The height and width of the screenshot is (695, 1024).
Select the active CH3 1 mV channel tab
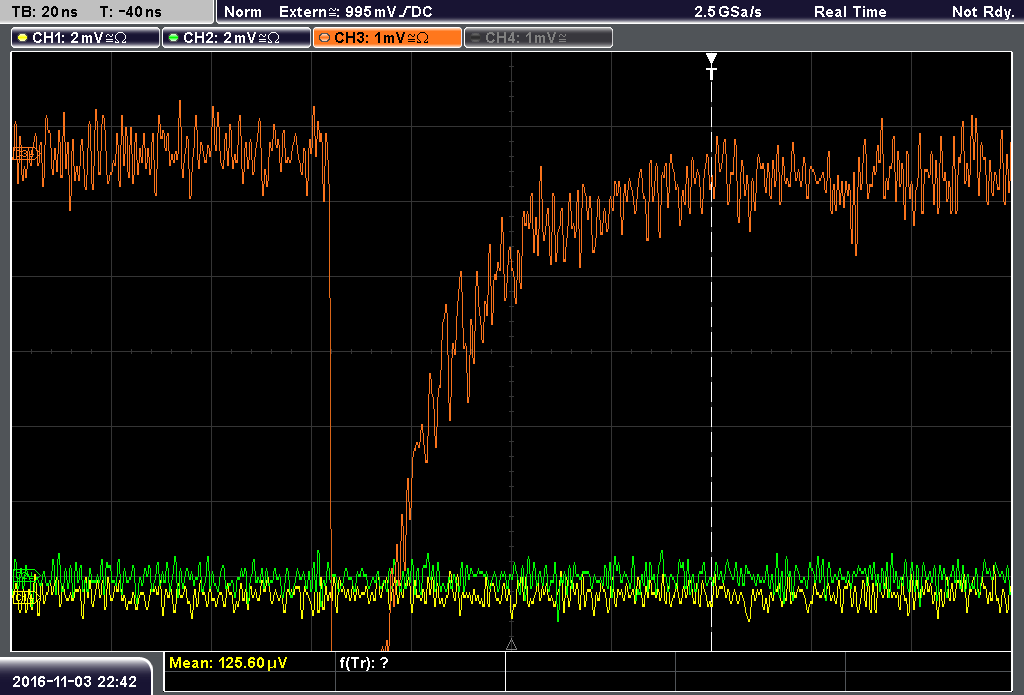coord(387,38)
